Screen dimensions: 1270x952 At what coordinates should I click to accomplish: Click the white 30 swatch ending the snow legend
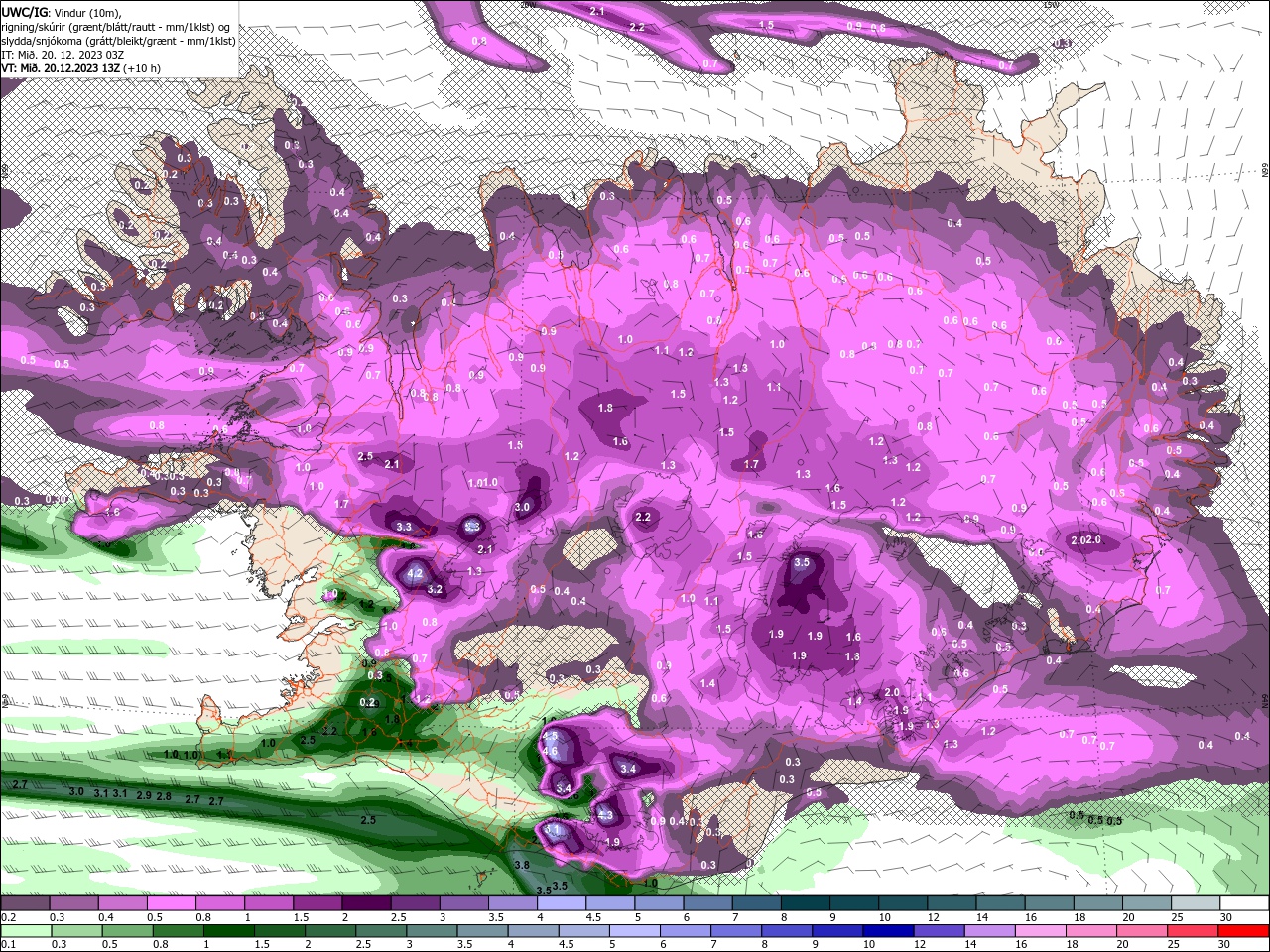(x=1245, y=903)
